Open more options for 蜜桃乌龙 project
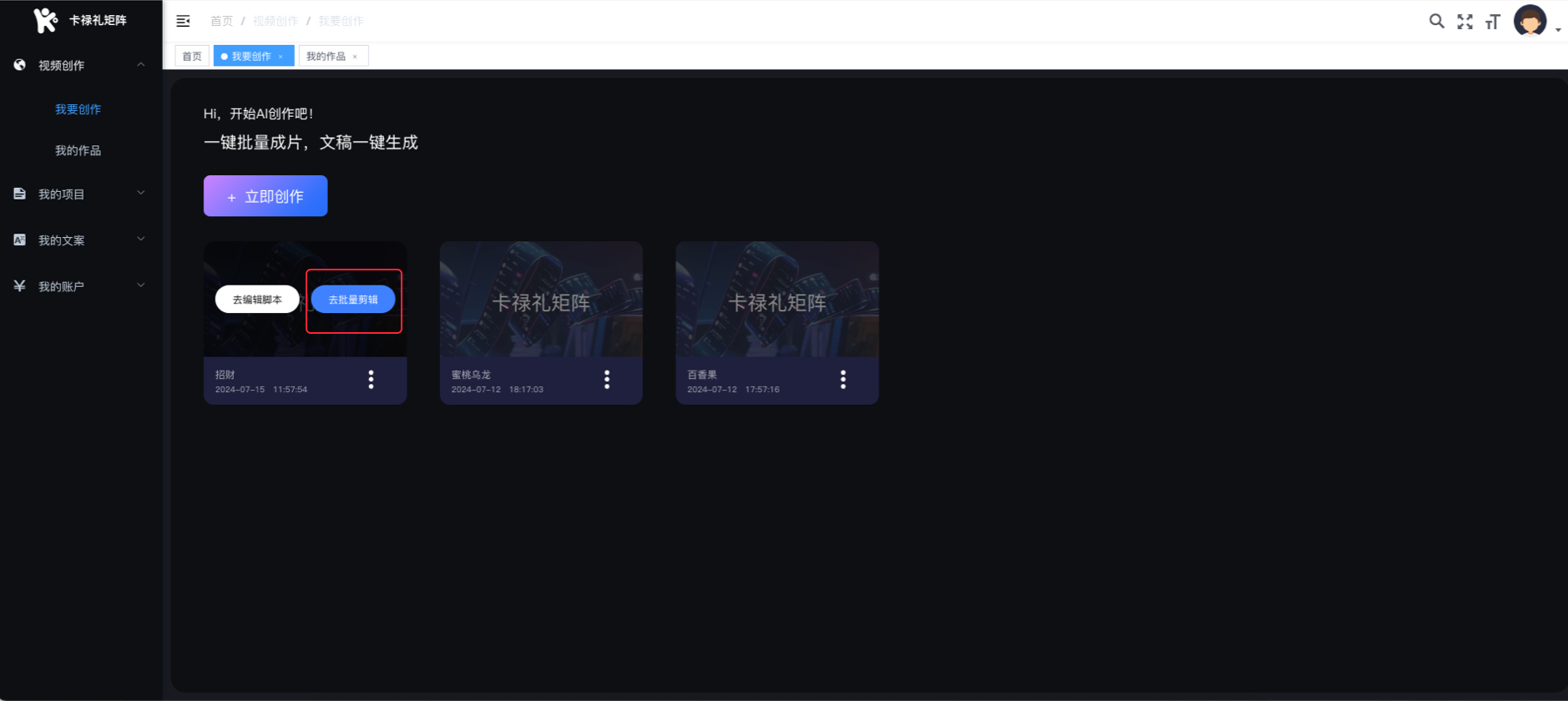This screenshot has height=701, width=1568. click(607, 380)
